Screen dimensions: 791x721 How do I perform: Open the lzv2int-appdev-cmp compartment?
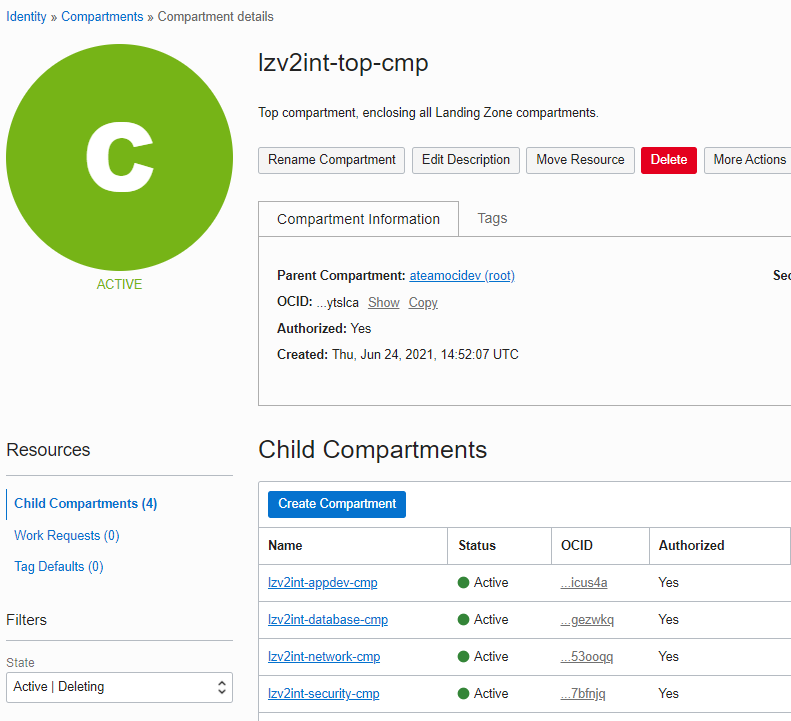coord(323,583)
